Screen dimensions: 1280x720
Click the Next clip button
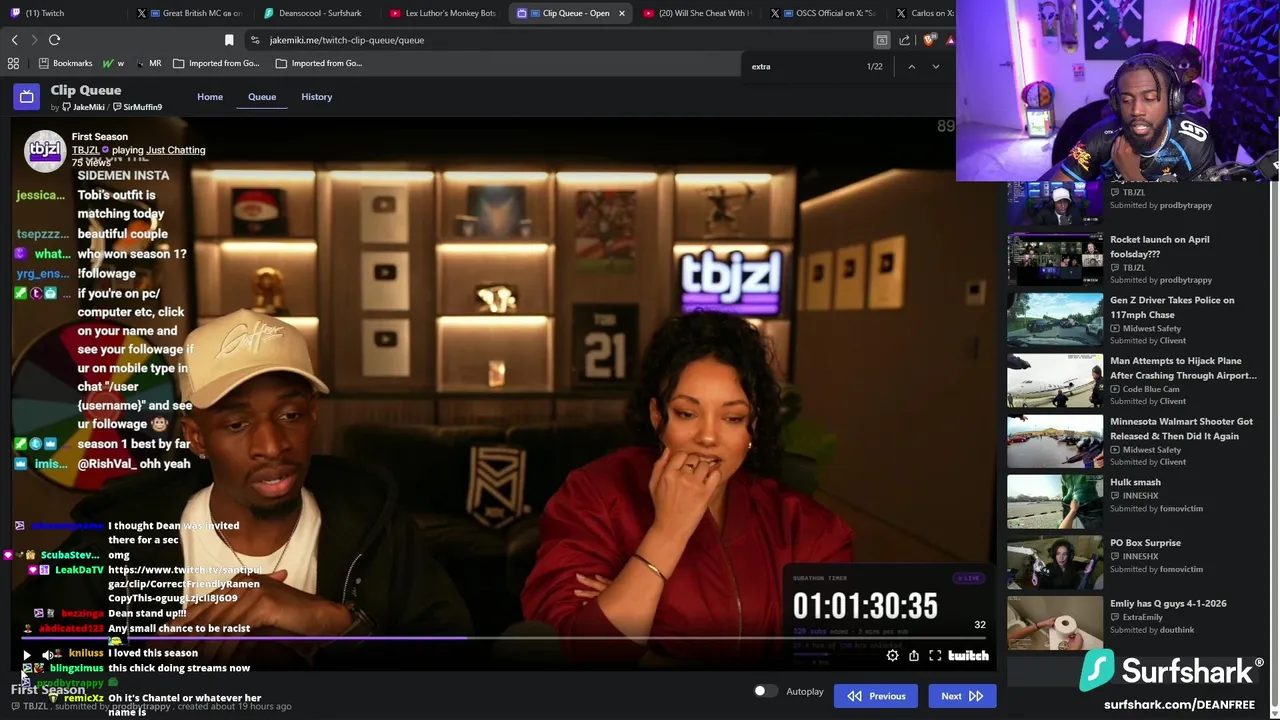tap(962, 696)
